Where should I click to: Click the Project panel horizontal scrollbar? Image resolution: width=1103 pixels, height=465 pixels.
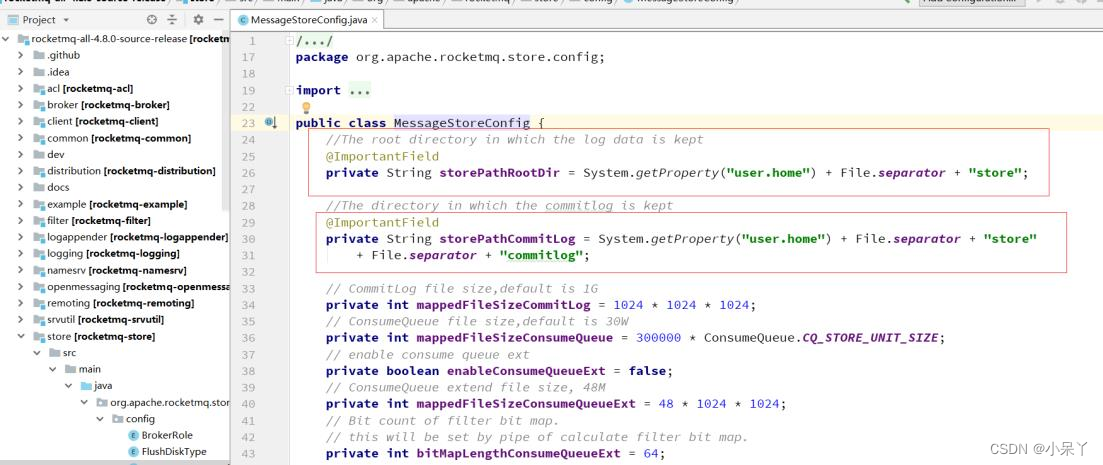coord(113,462)
